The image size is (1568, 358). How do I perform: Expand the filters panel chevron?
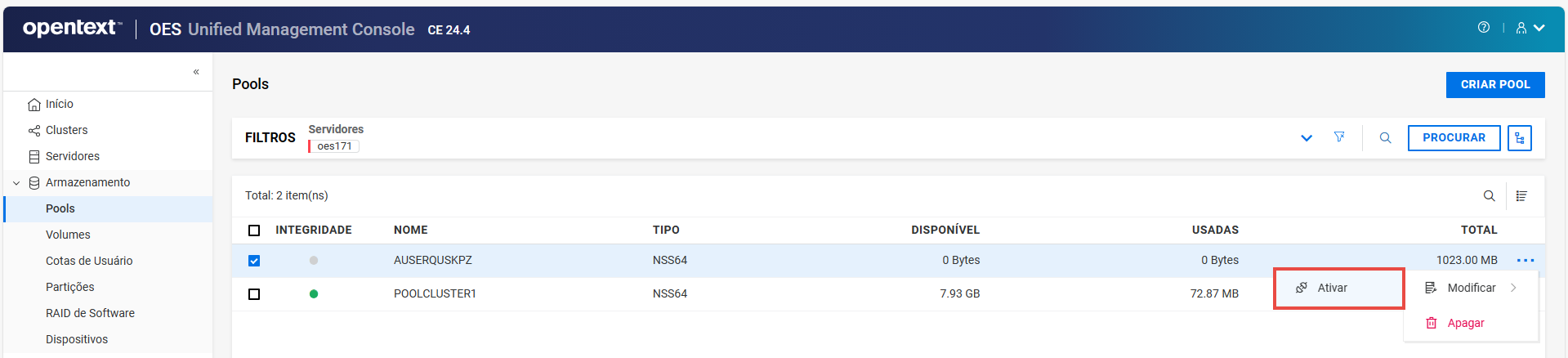pyautogui.click(x=1306, y=138)
